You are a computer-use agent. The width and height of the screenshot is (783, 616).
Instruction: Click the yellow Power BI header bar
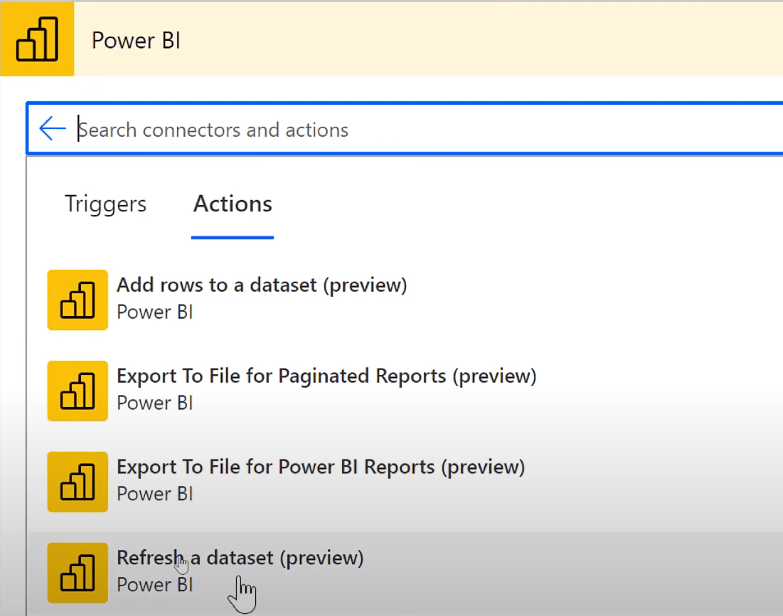click(x=428, y=39)
